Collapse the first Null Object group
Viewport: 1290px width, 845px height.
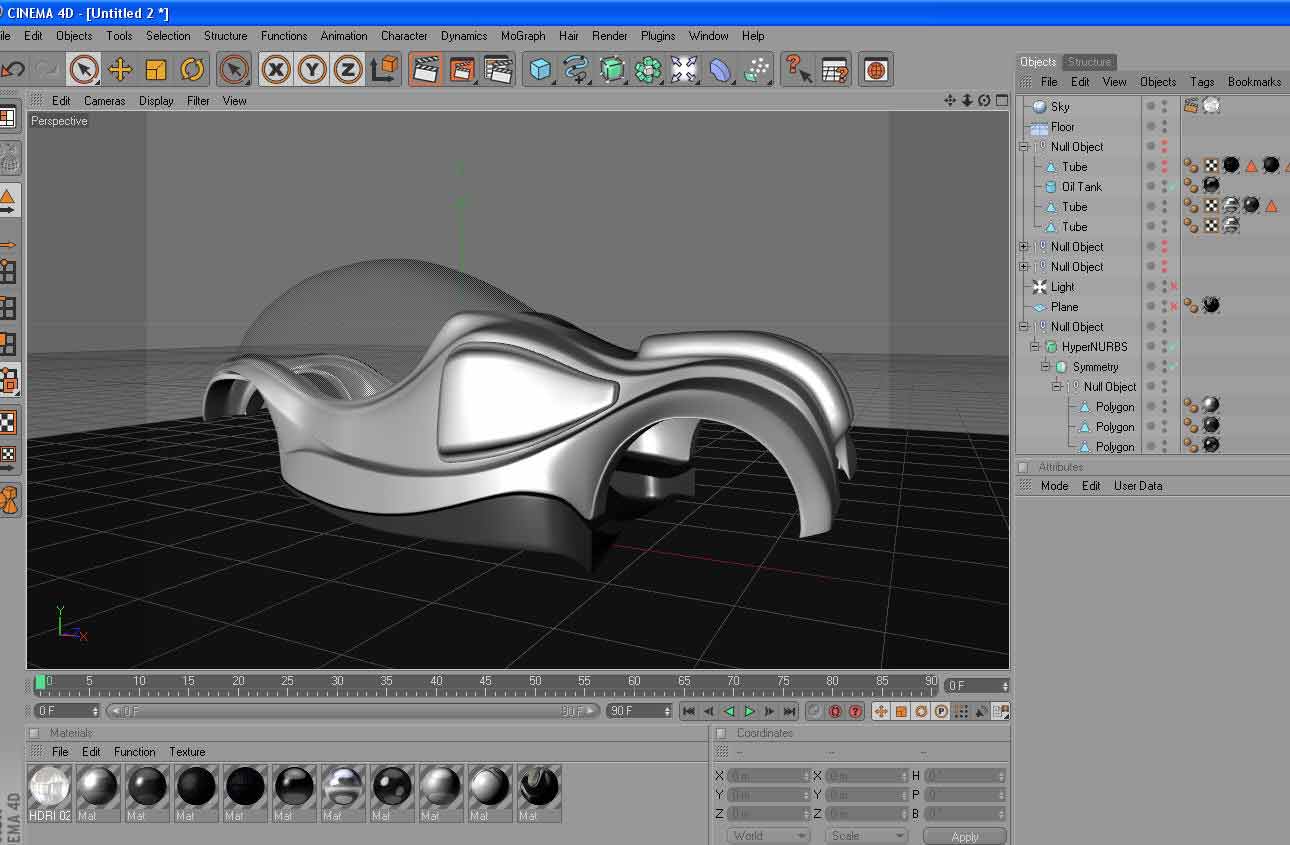pos(1023,147)
